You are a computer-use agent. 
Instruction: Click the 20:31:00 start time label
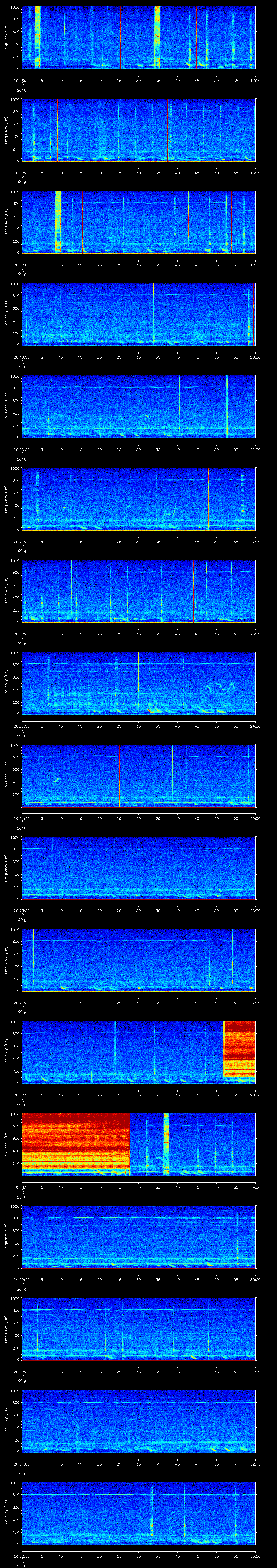tap(22, 1464)
